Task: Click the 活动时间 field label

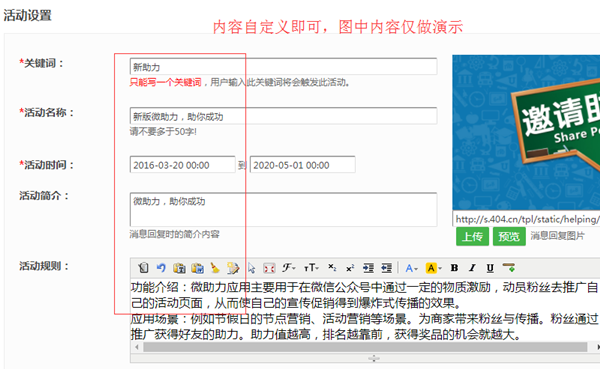Action: coord(47,165)
